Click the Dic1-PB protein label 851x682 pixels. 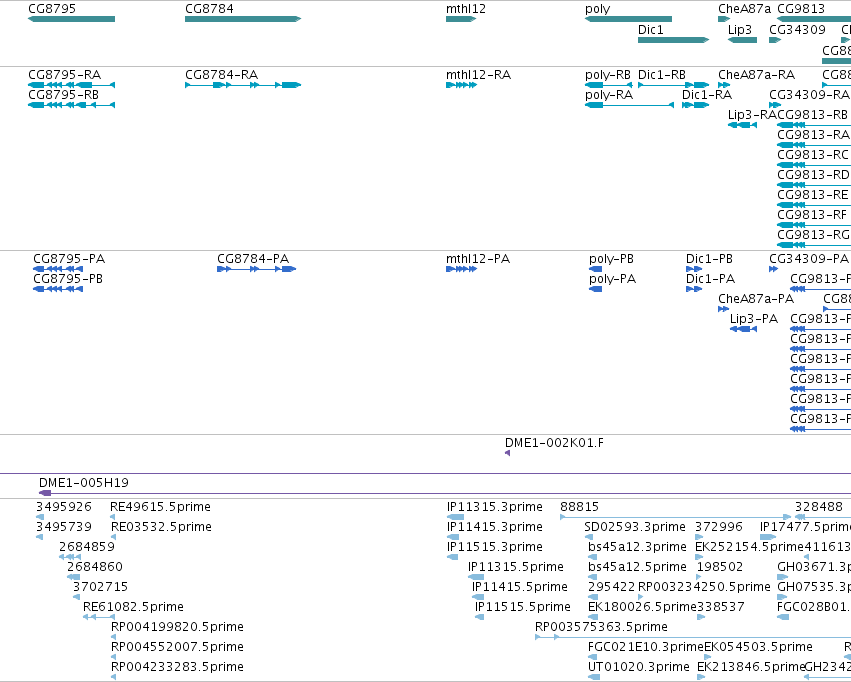(709, 259)
